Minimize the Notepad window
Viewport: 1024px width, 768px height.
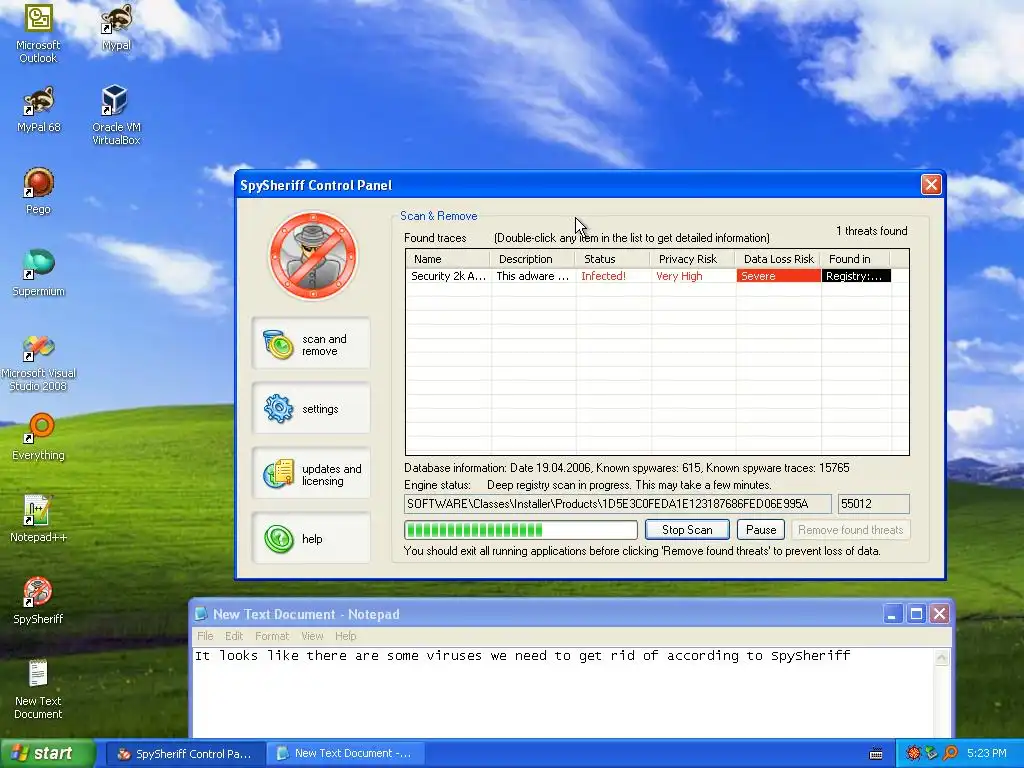point(893,613)
